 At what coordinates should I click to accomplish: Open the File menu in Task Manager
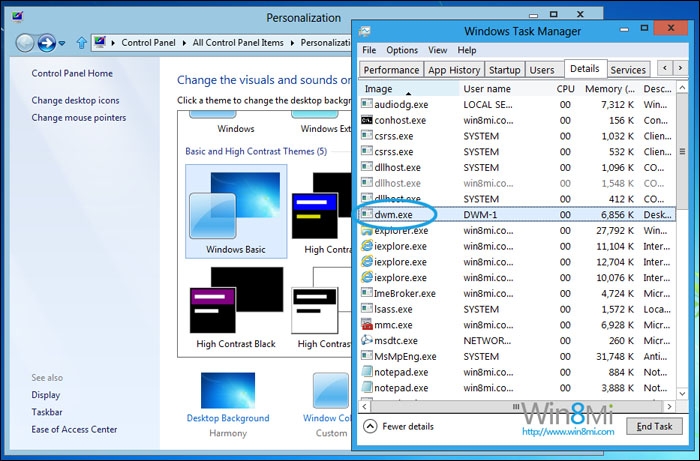[369, 50]
